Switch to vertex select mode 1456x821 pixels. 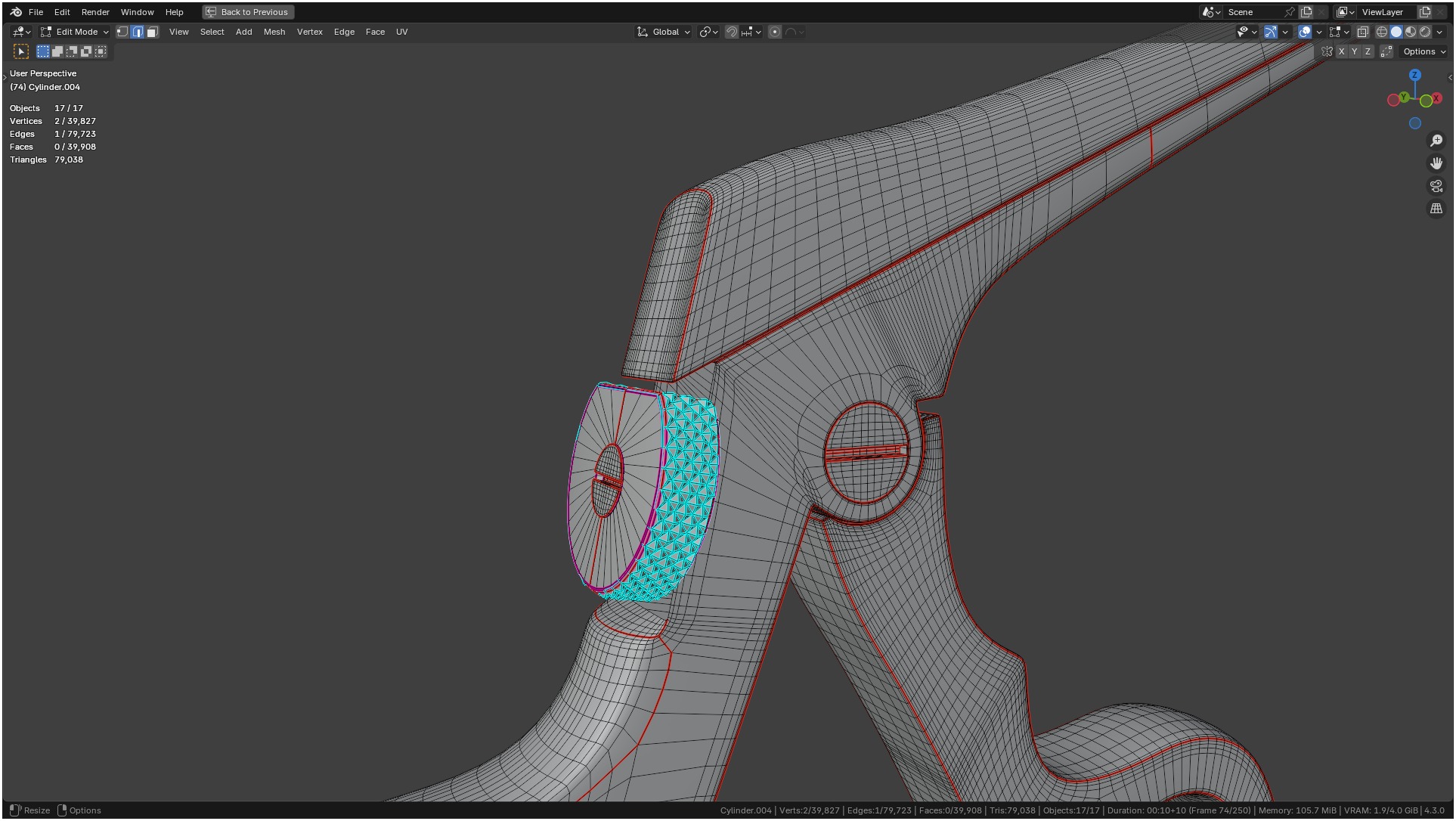[122, 32]
